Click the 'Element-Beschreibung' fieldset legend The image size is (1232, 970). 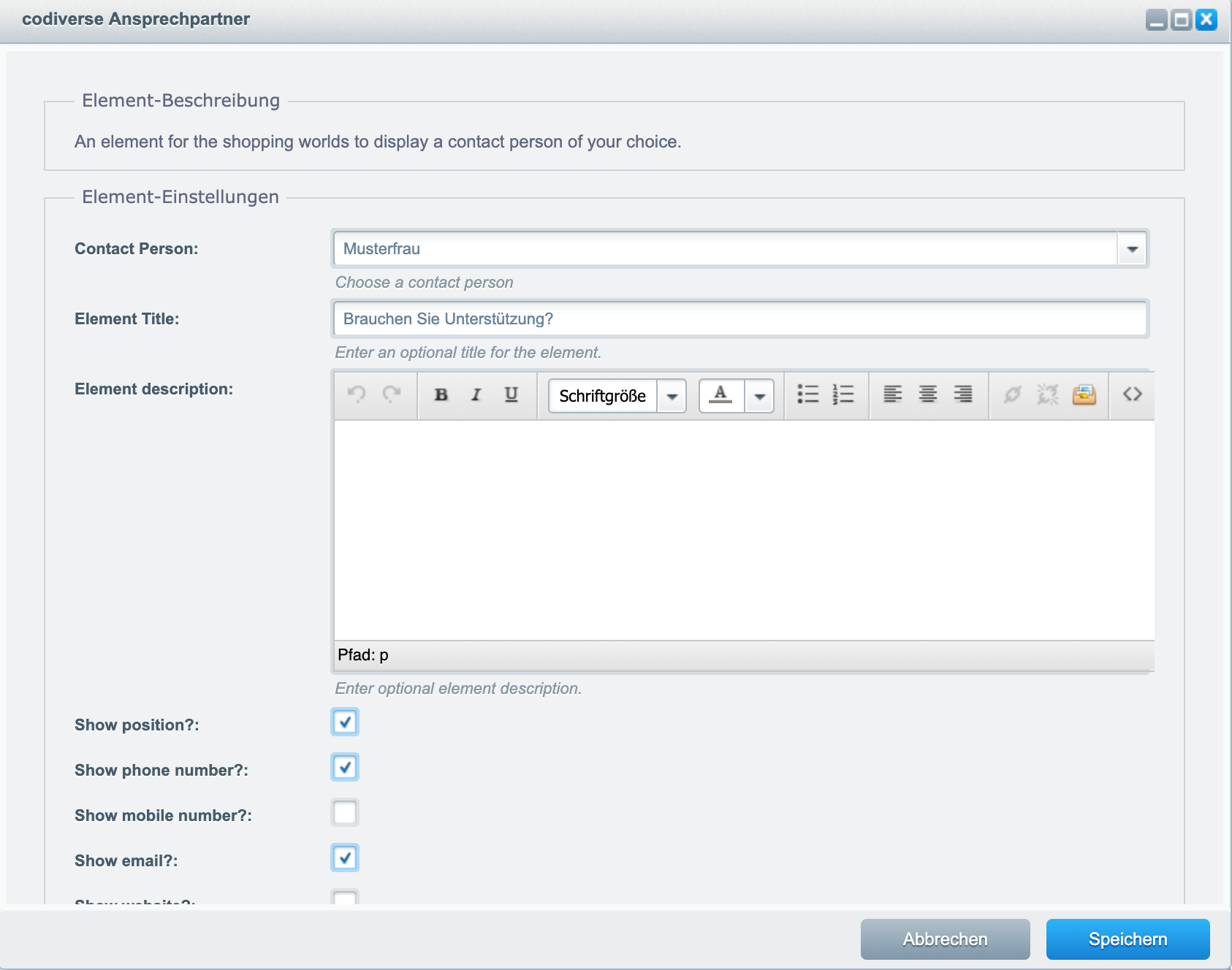pyautogui.click(x=181, y=101)
